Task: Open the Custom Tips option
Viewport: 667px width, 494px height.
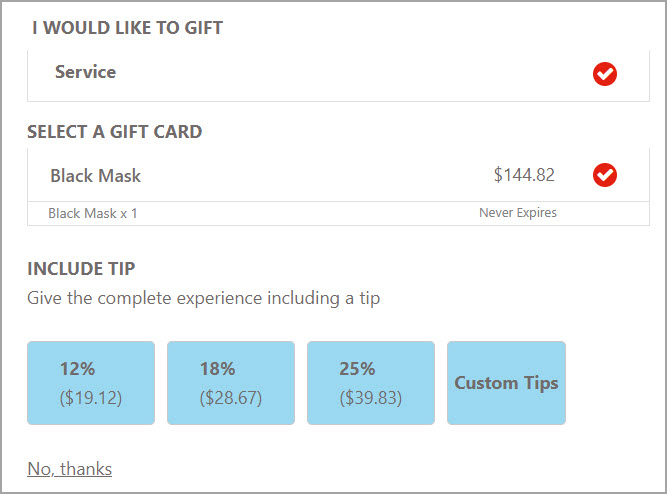Action: pyautogui.click(x=506, y=383)
